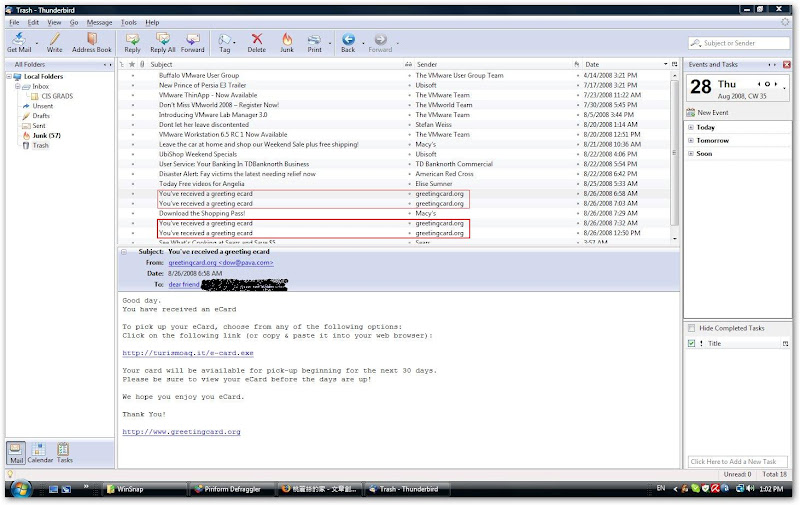
Task: Enable Hide Completed Tasks checkbox
Action: (x=691, y=328)
